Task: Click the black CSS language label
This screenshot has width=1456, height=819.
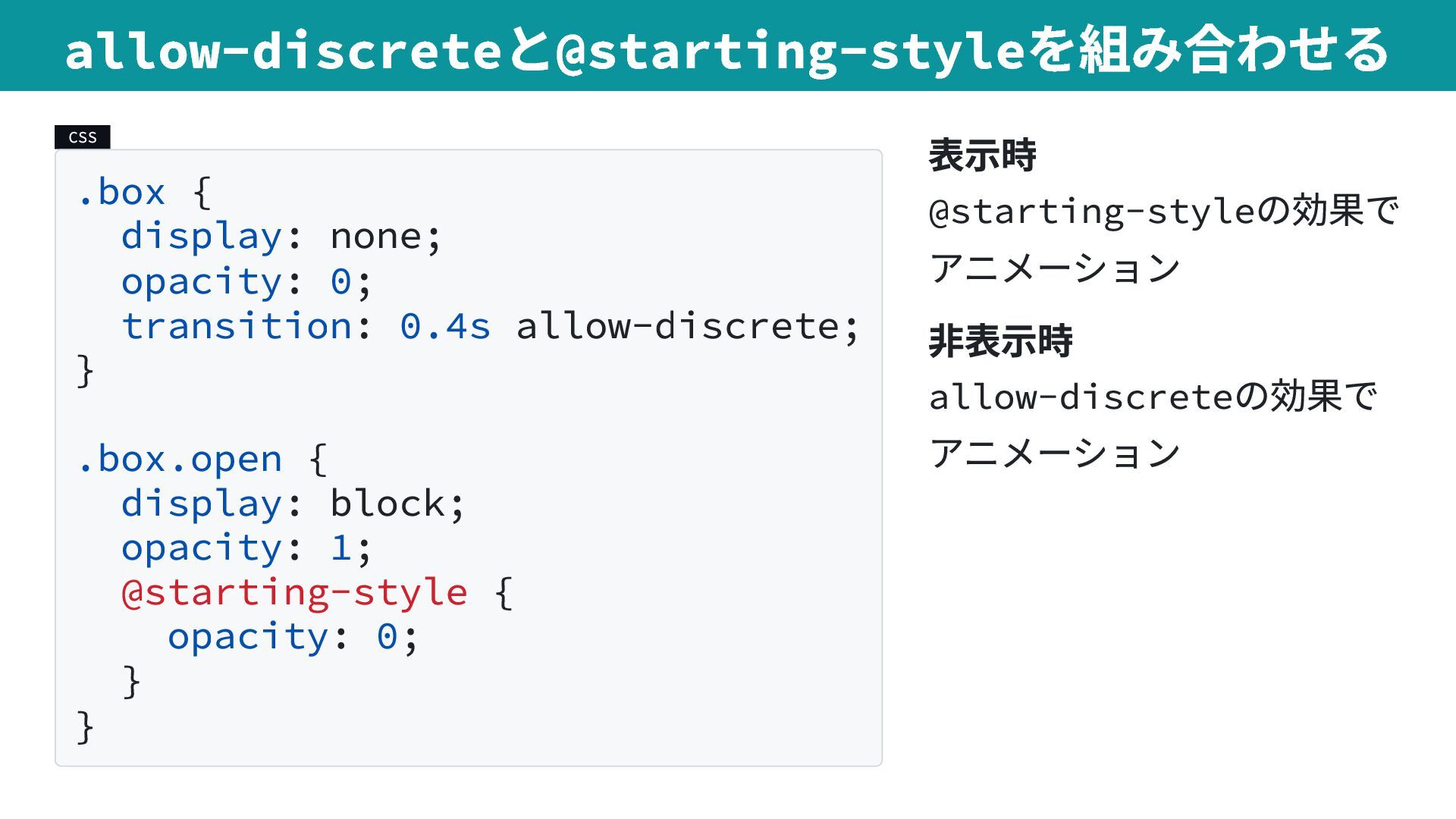Action: [x=83, y=137]
